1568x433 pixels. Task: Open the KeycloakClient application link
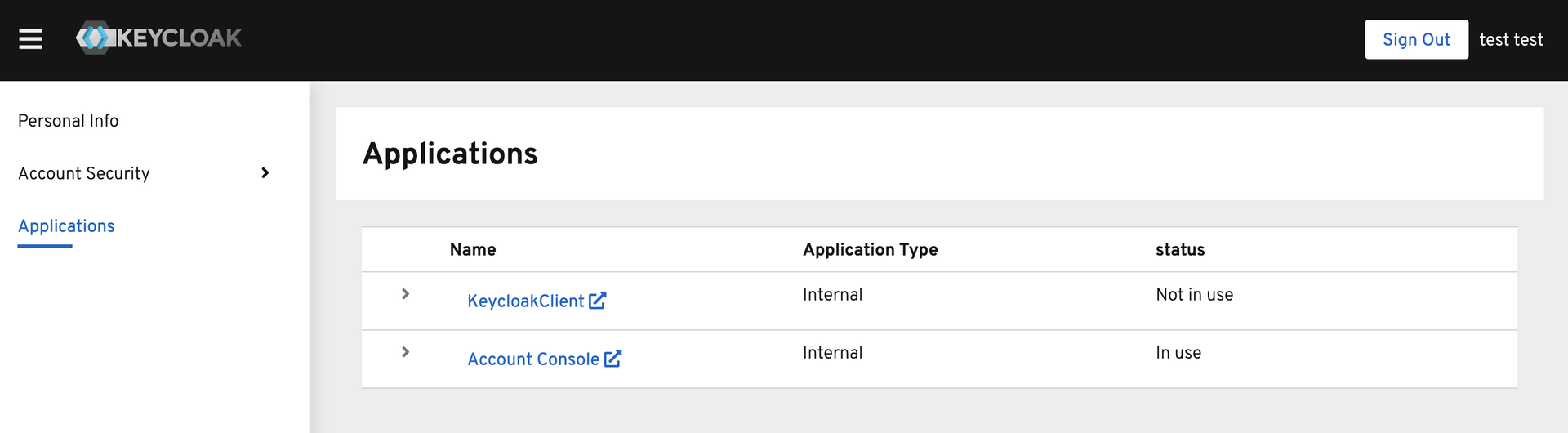(x=525, y=301)
